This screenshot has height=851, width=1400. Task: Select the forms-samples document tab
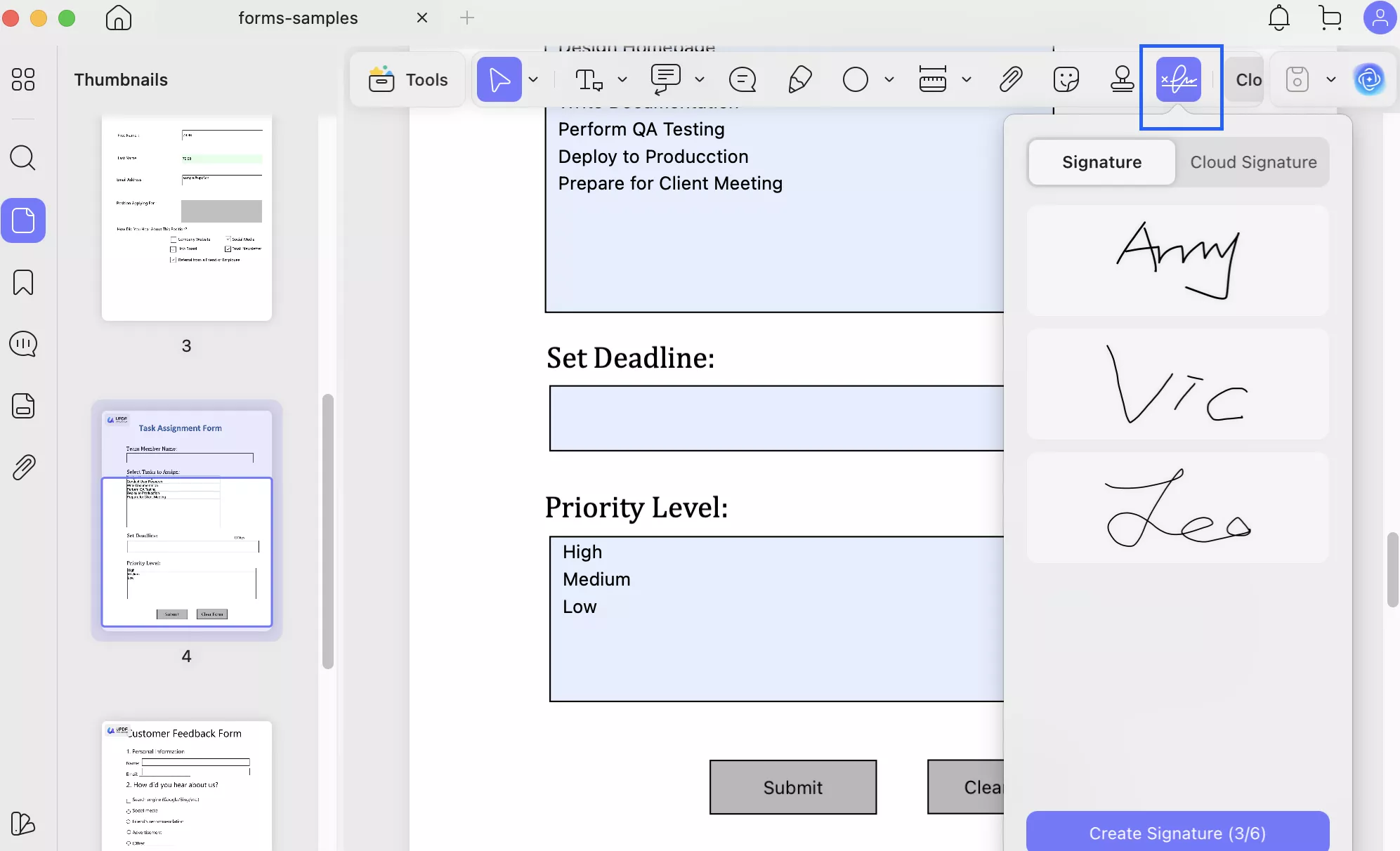pyautogui.click(x=298, y=18)
